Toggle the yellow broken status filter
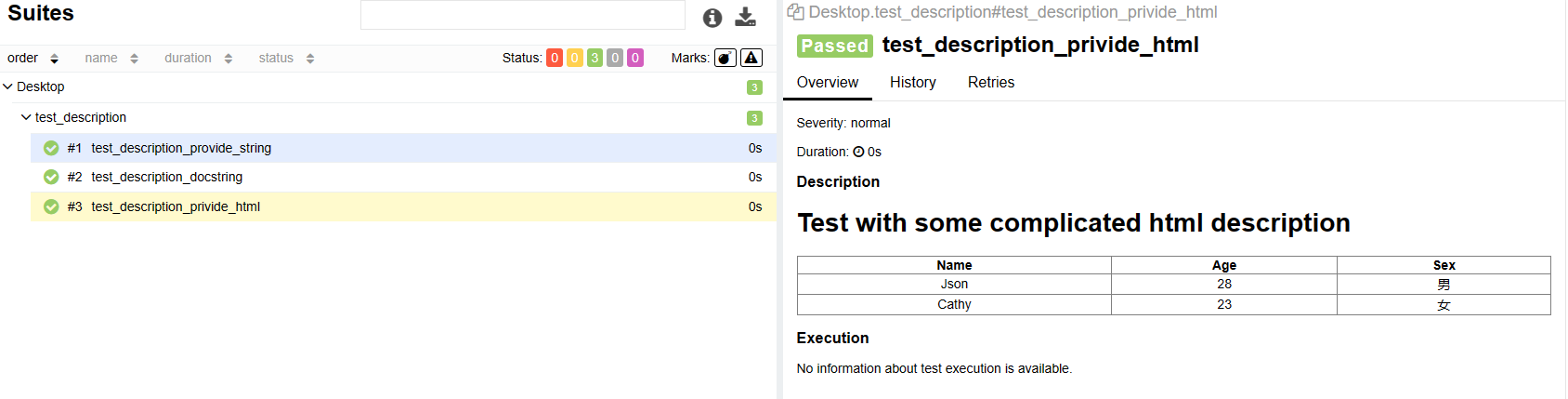The height and width of the screenshot is (399, 1568). click(575, 58)
